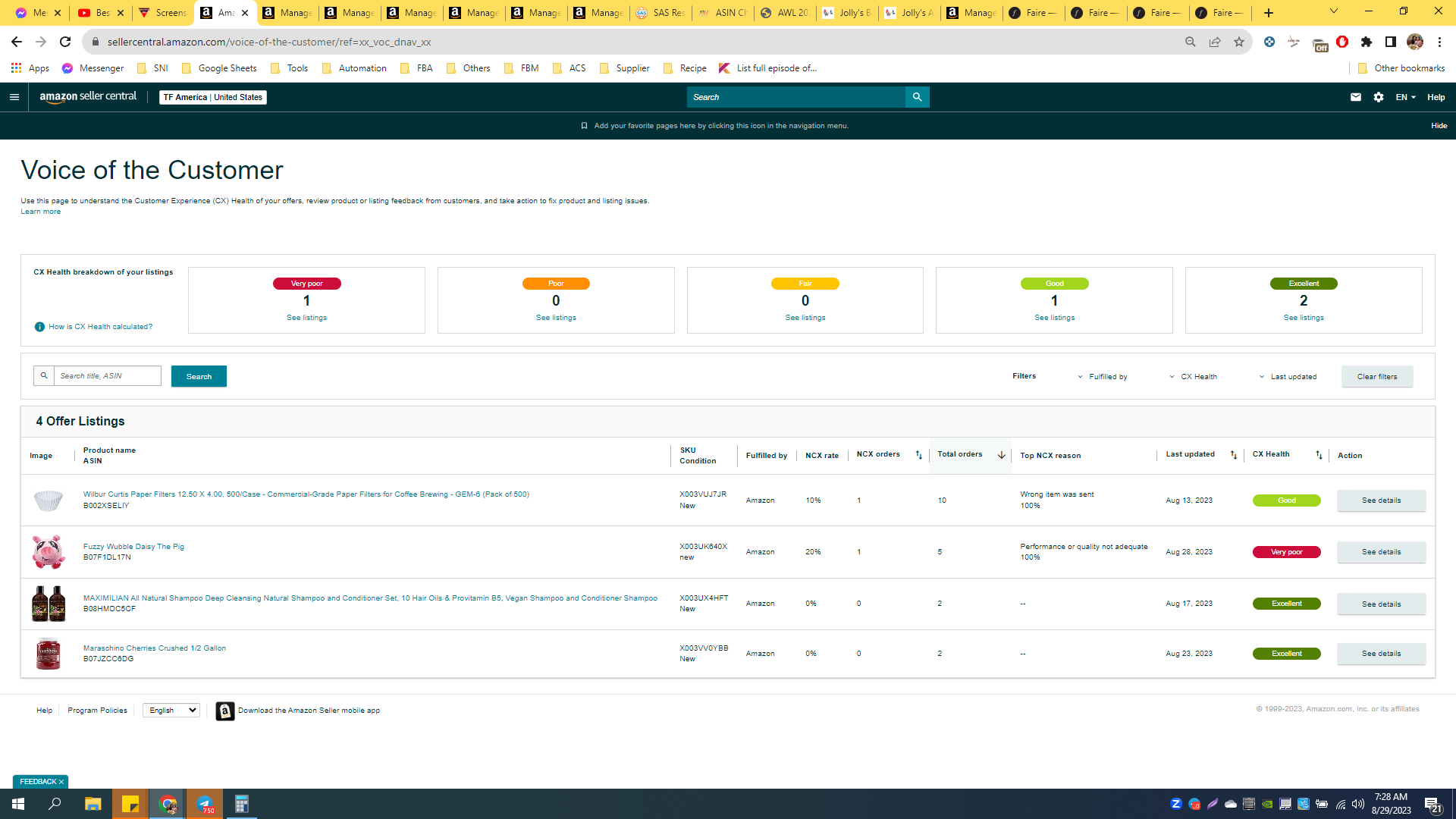Open Chrome extensions puzzle icon
The width and height of the screenshot is (1456, 819).
pyautogui.click(x=1367, y=42)
